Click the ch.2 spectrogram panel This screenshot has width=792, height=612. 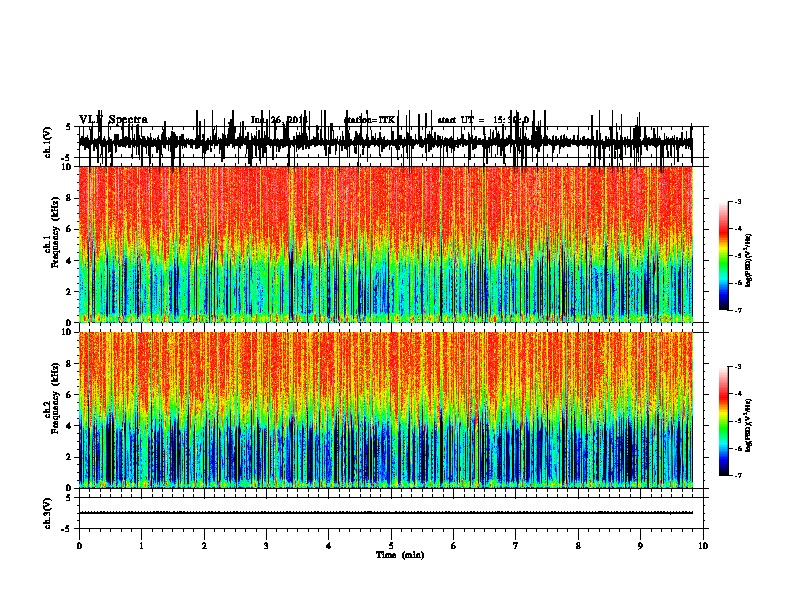coord(385,410)
